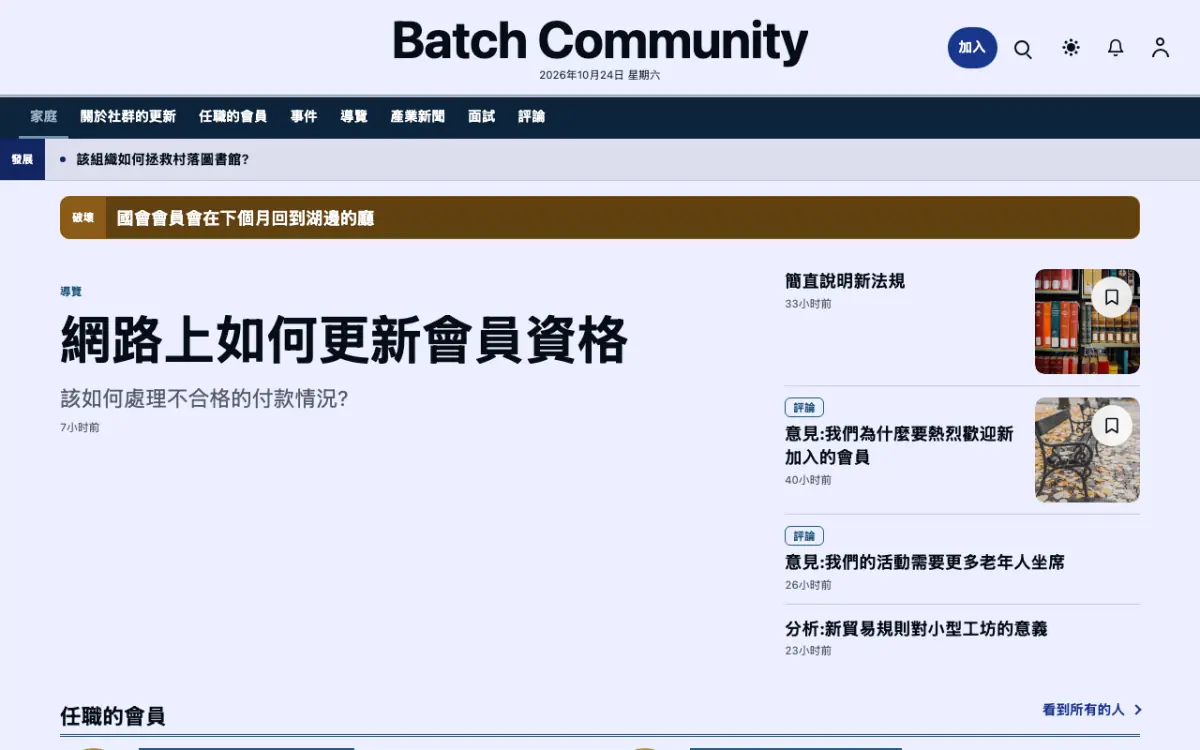Open the search magnifier icon
The image size is (1200, 750).
tap(1023, 48)
